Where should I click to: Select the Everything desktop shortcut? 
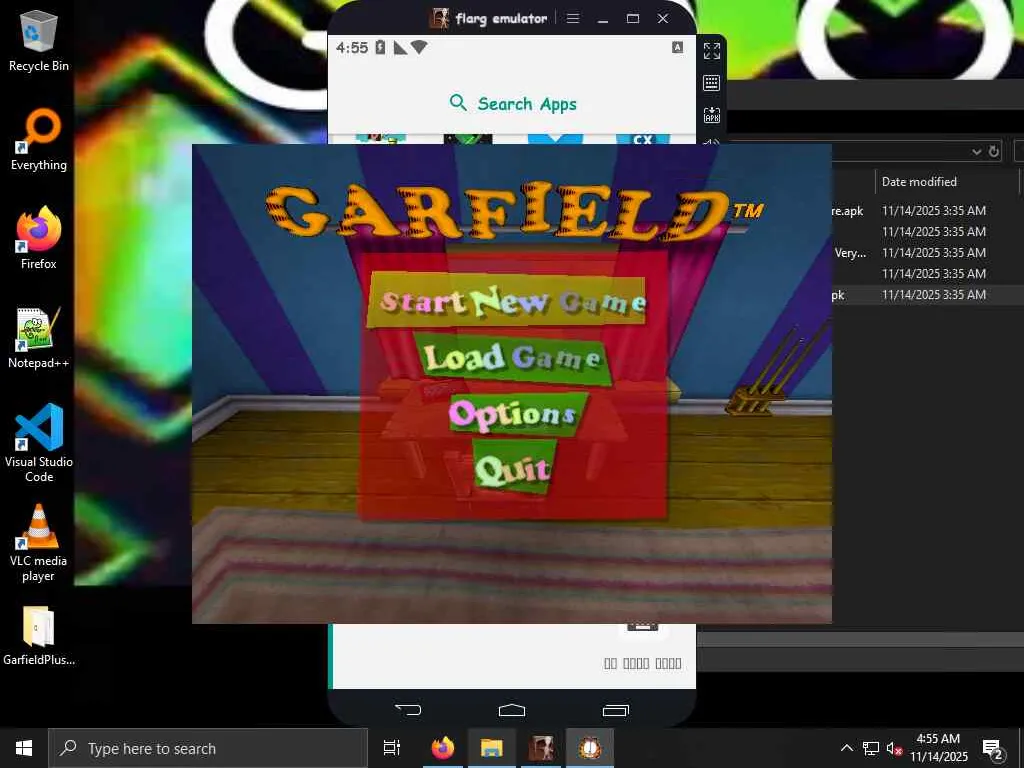pyautogui.click(x=39, y=139)
